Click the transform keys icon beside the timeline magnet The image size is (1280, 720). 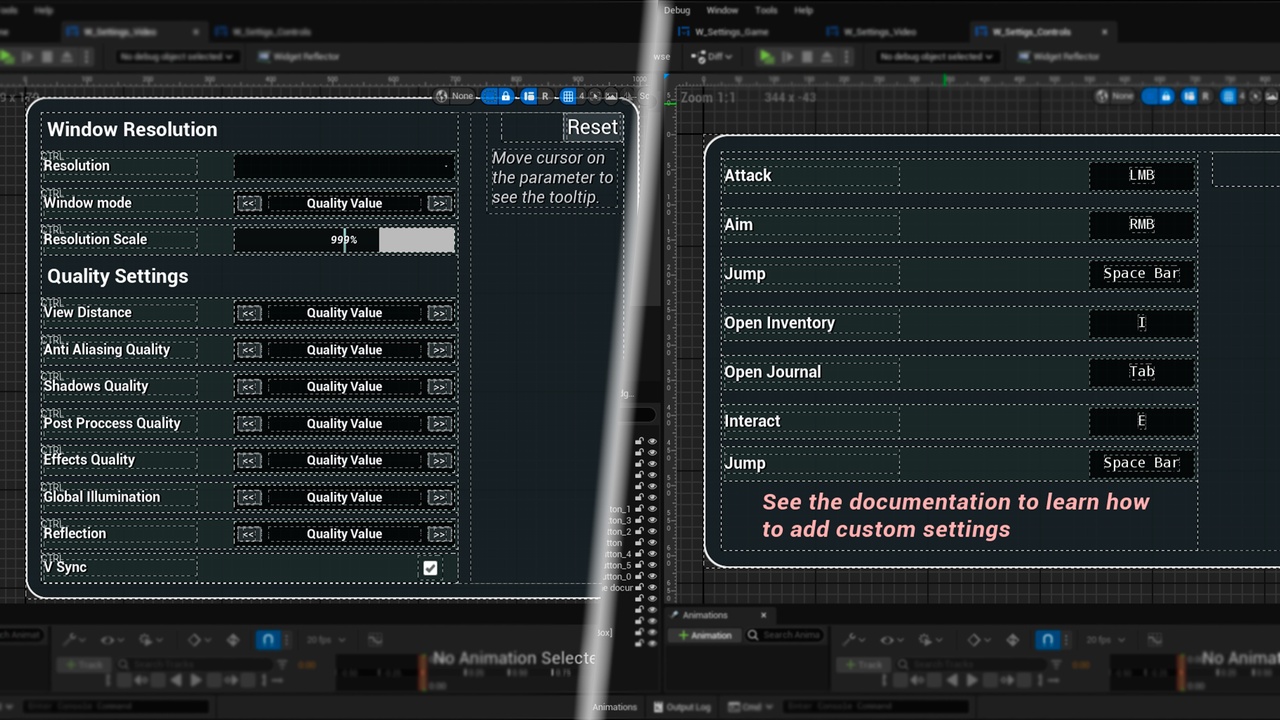(x=1013, y=640)
